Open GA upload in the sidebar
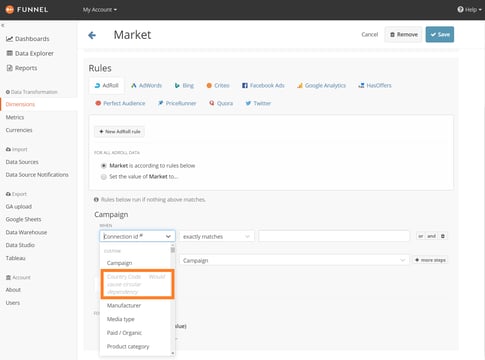The width and height of the screenshot is (485, 360). pyautogui.click(x=19, y=207)
